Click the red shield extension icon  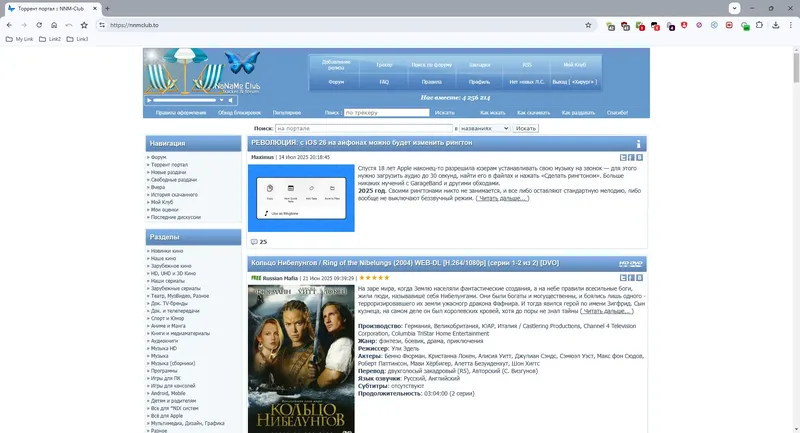684,25
